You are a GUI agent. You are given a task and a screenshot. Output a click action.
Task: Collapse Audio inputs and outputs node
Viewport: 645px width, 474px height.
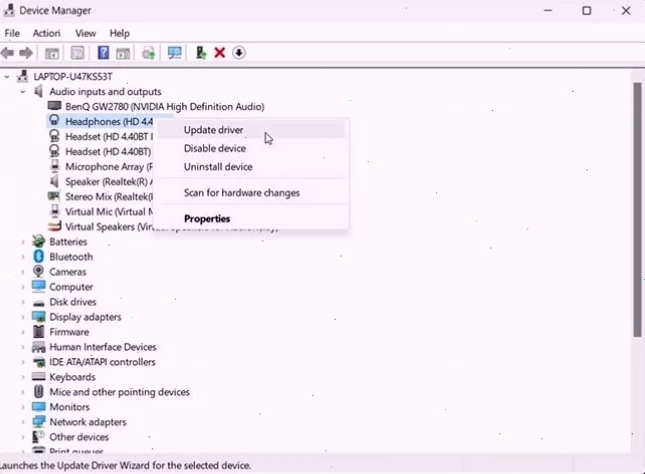(x=23, y=92)
